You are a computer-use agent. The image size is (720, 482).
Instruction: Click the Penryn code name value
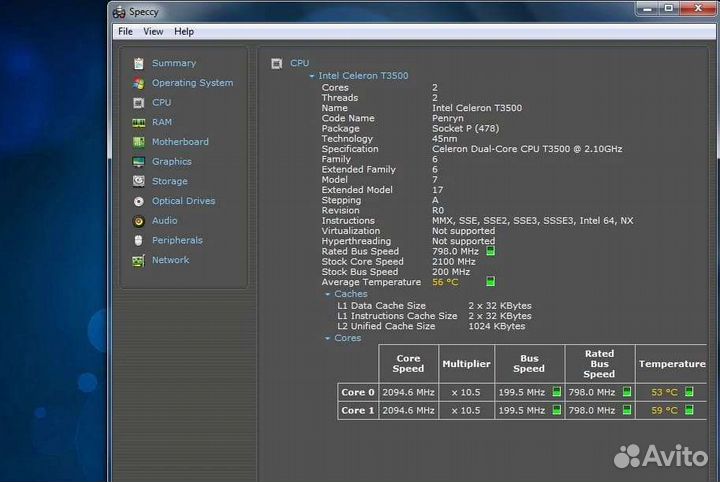[x=448, y=118]
